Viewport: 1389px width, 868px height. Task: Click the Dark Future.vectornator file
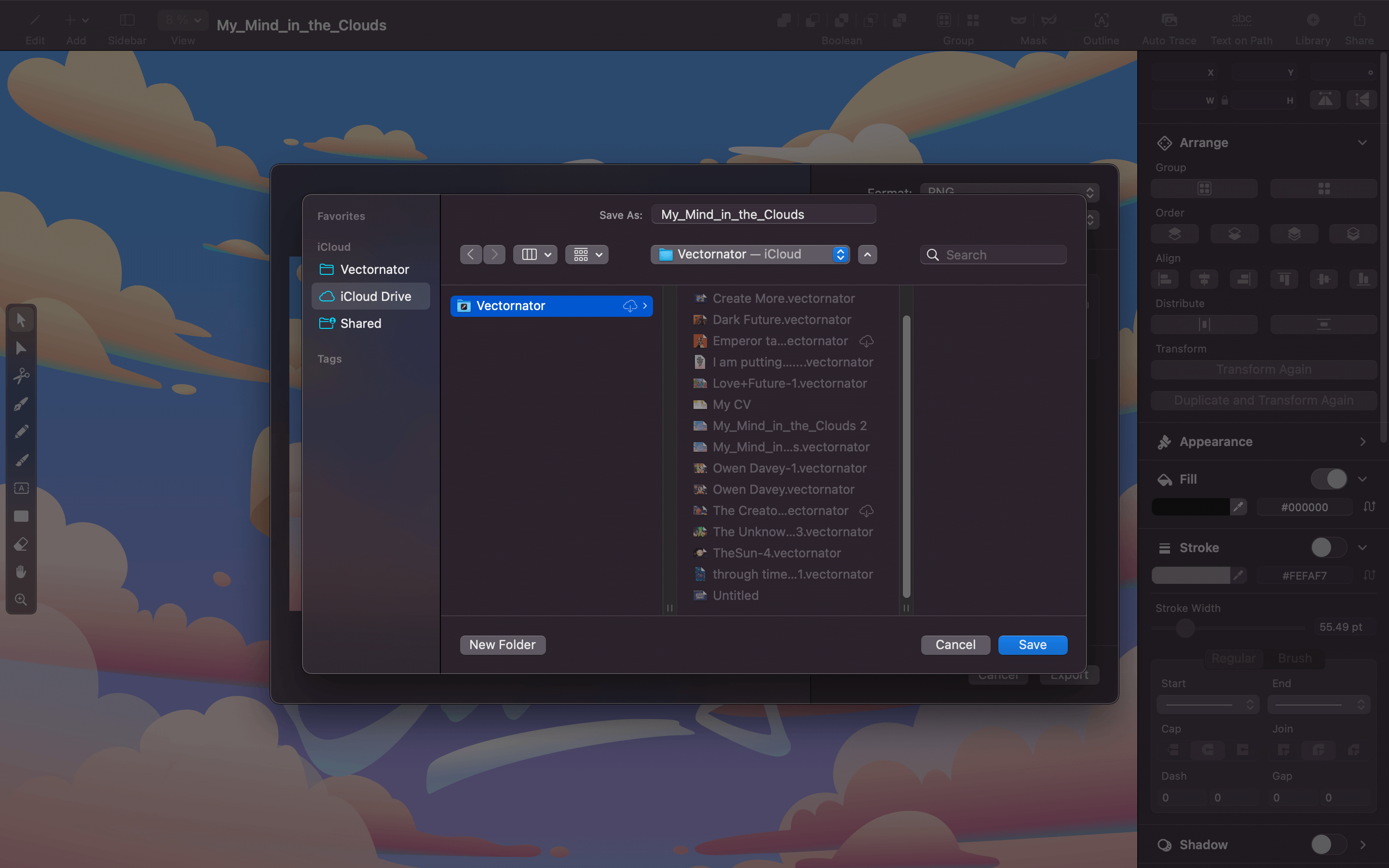tap(782, 320)
